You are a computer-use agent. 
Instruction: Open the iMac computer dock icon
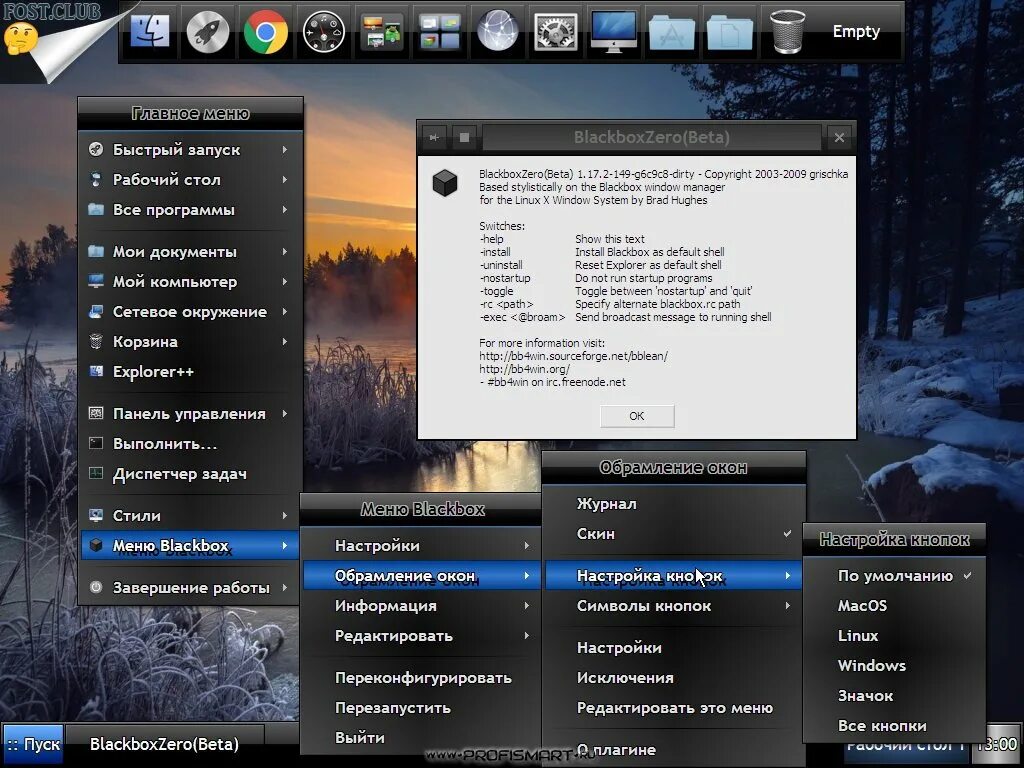click(614, 31)
